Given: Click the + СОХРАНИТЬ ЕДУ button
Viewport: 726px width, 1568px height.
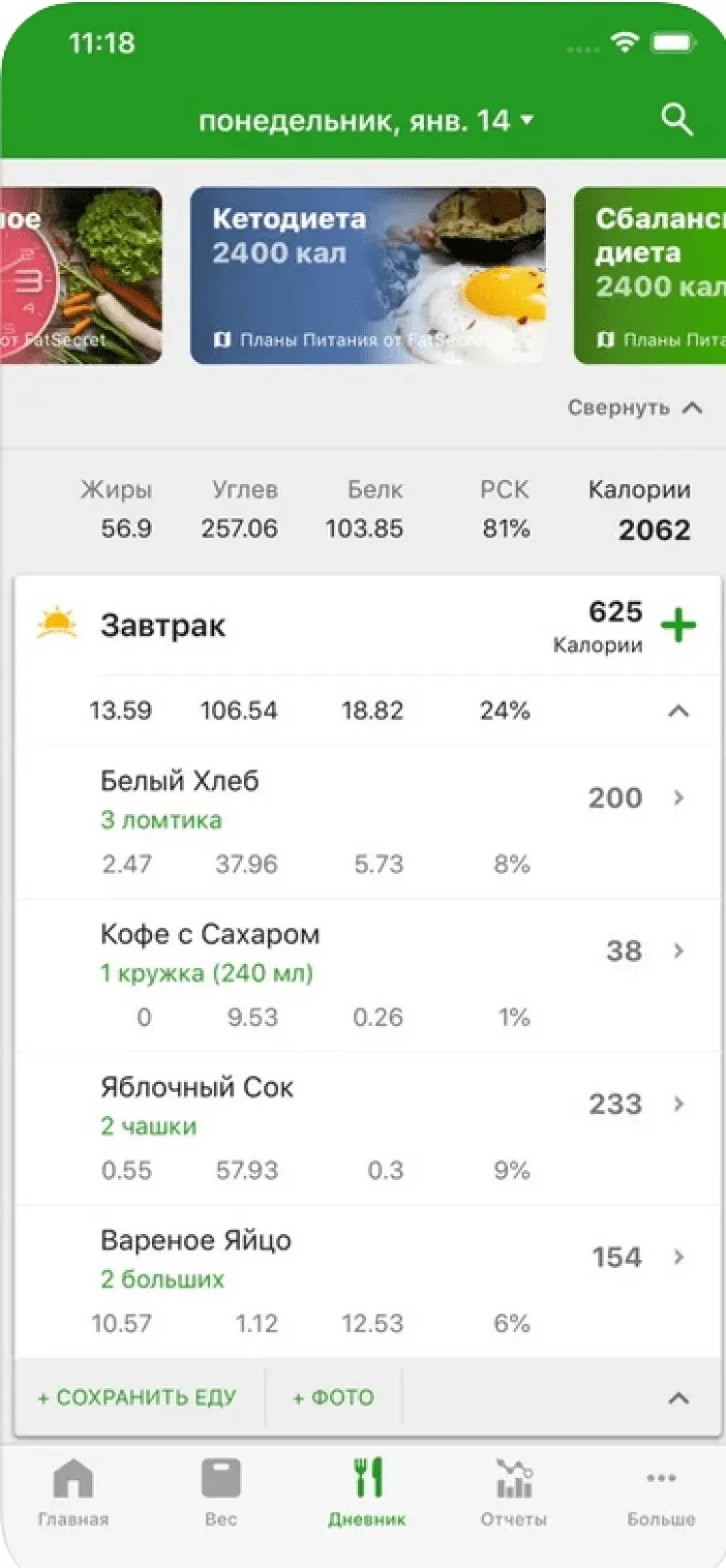Looking at the screenshot, I should tap(137, 1398).
